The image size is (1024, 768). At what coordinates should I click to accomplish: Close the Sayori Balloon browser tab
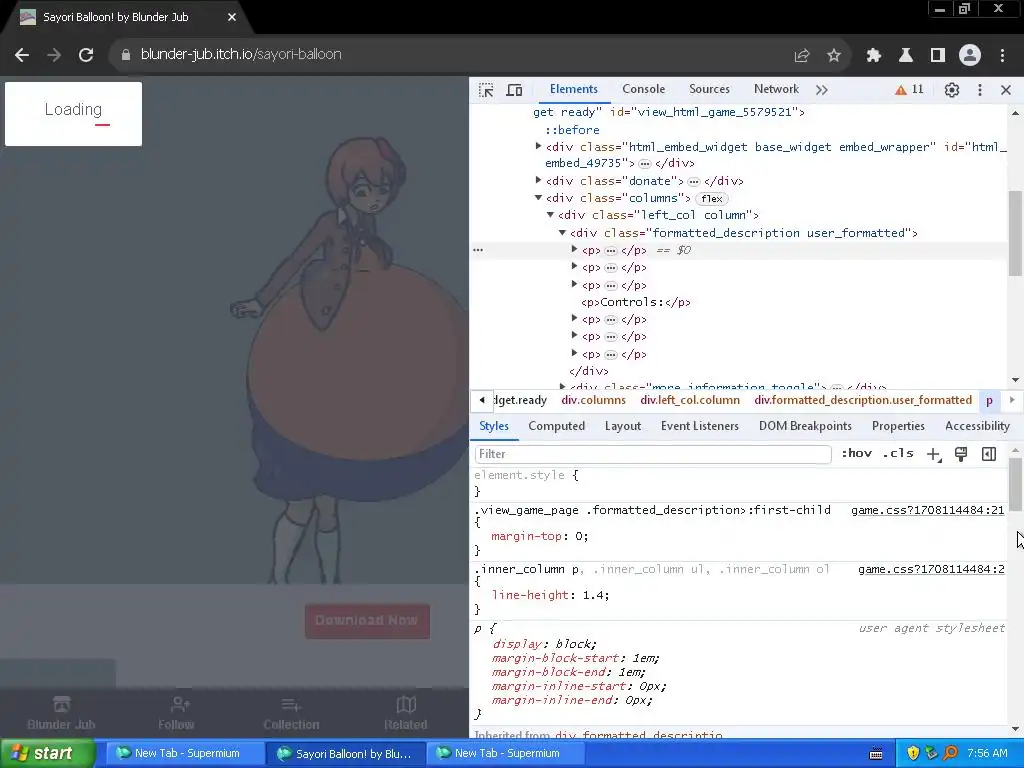pyautogui.click(x=232, y=18)
